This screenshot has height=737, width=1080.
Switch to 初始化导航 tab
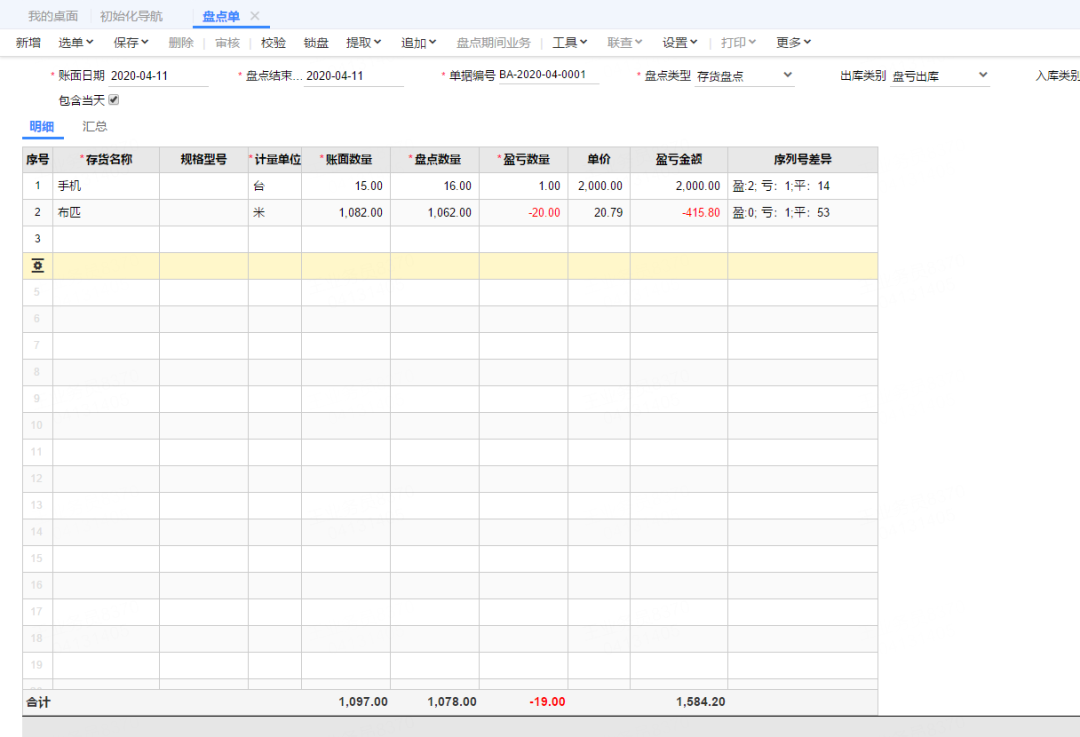click(131, 16)
